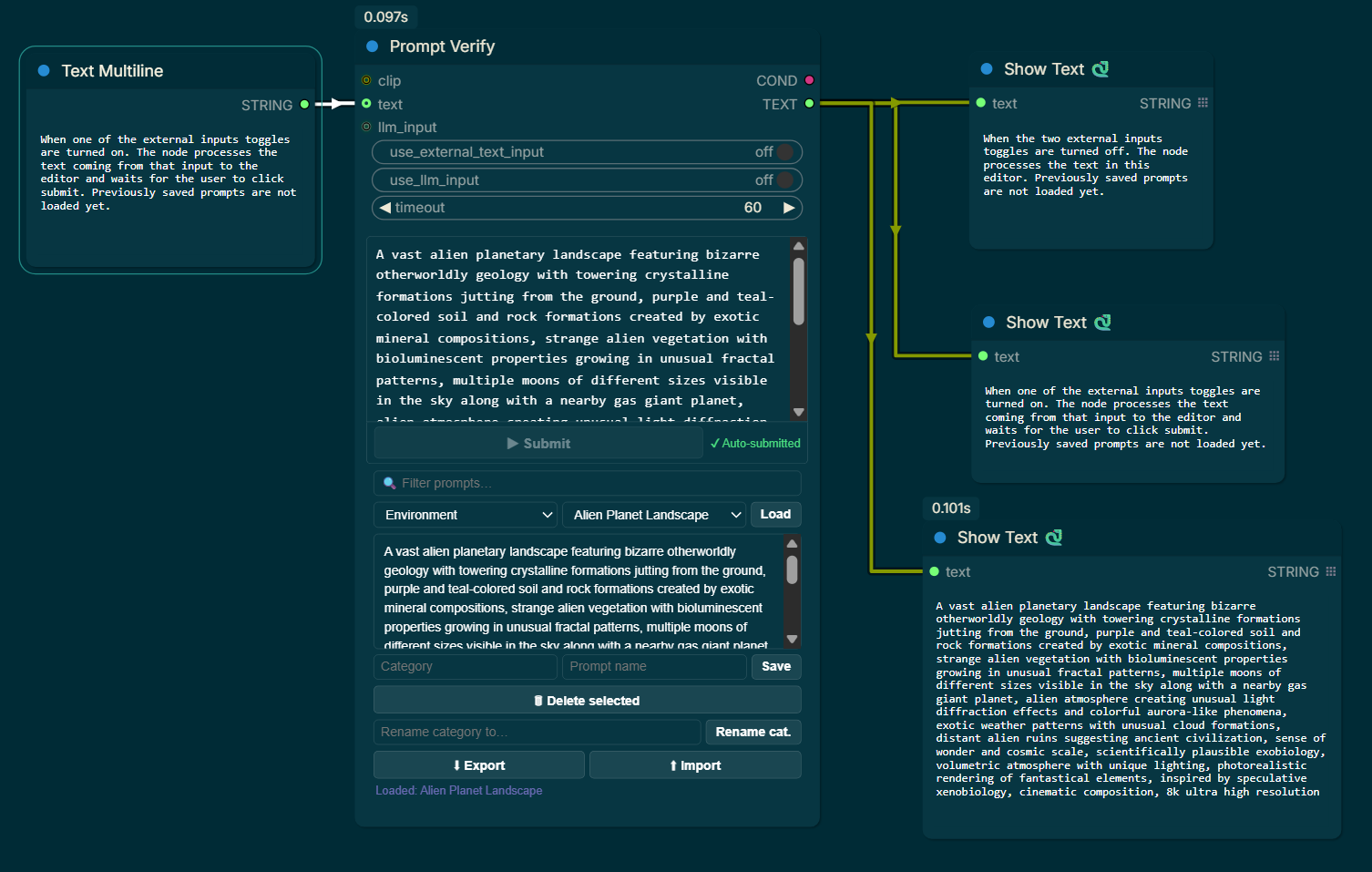
Task: Click the Text Multiline node title
Action: (112, 71)
